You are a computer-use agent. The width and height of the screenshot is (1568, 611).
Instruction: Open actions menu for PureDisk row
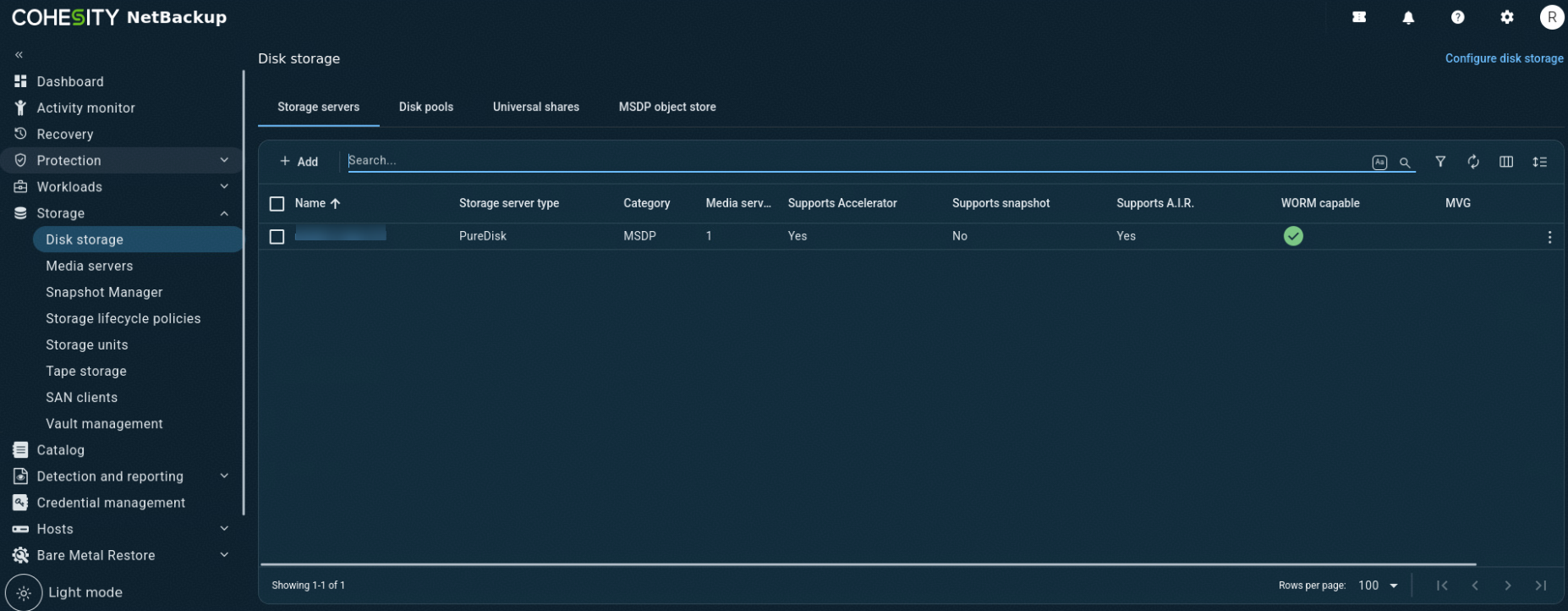pos(1549,237)
